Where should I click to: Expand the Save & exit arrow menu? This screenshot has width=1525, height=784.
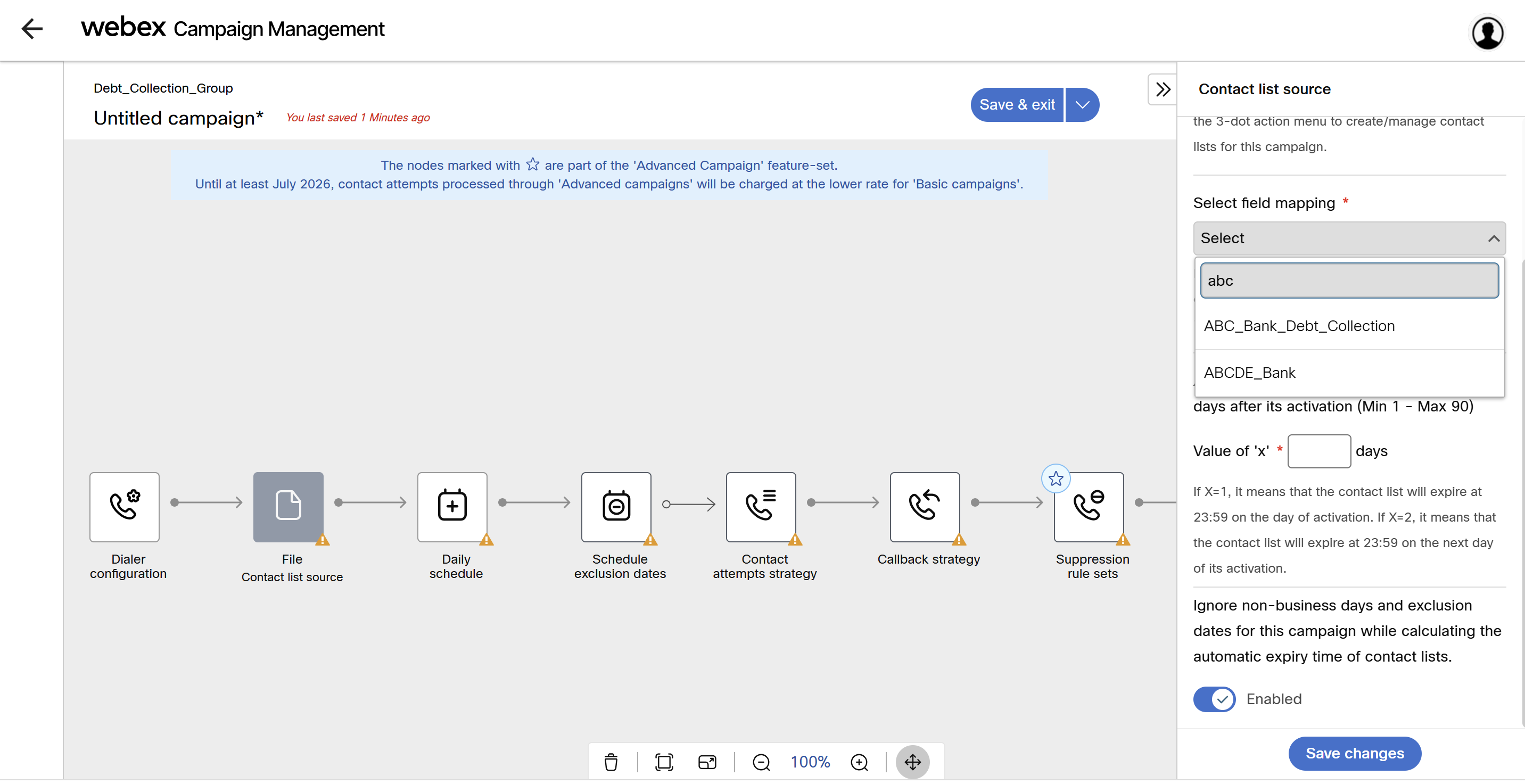(x=1082, y=105)
